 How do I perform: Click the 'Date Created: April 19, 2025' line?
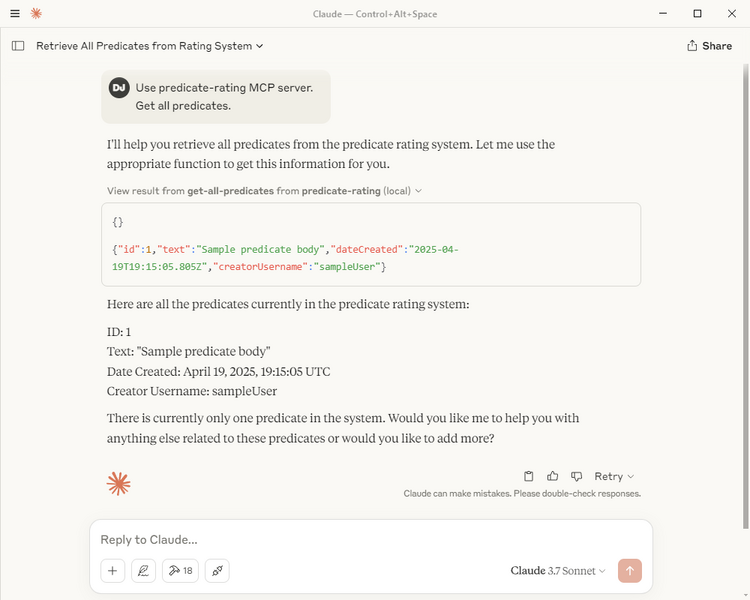coord(219,372)
